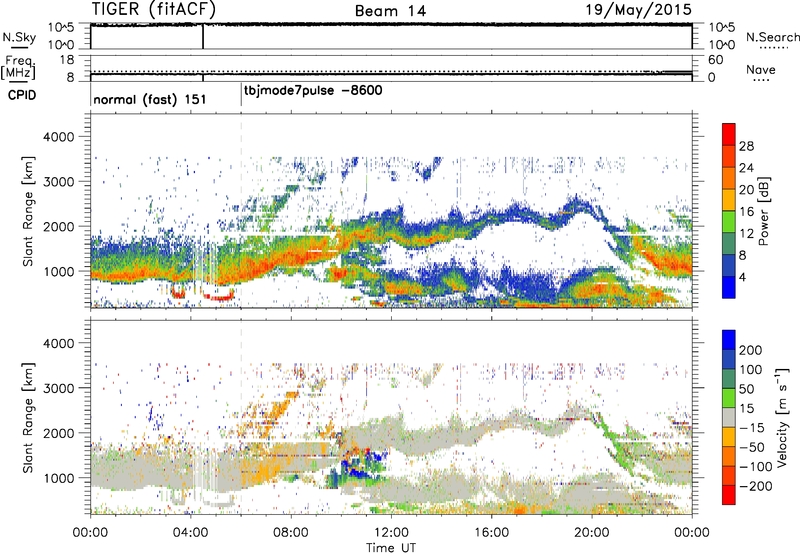800x554 pixels.
Task: Click the frequency axis value '18'
Action: 66,60
